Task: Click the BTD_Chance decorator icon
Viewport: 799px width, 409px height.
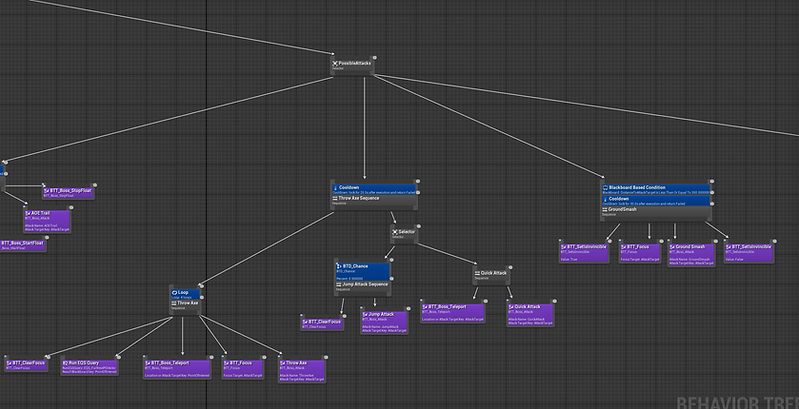Action: [x=339, y=266]
